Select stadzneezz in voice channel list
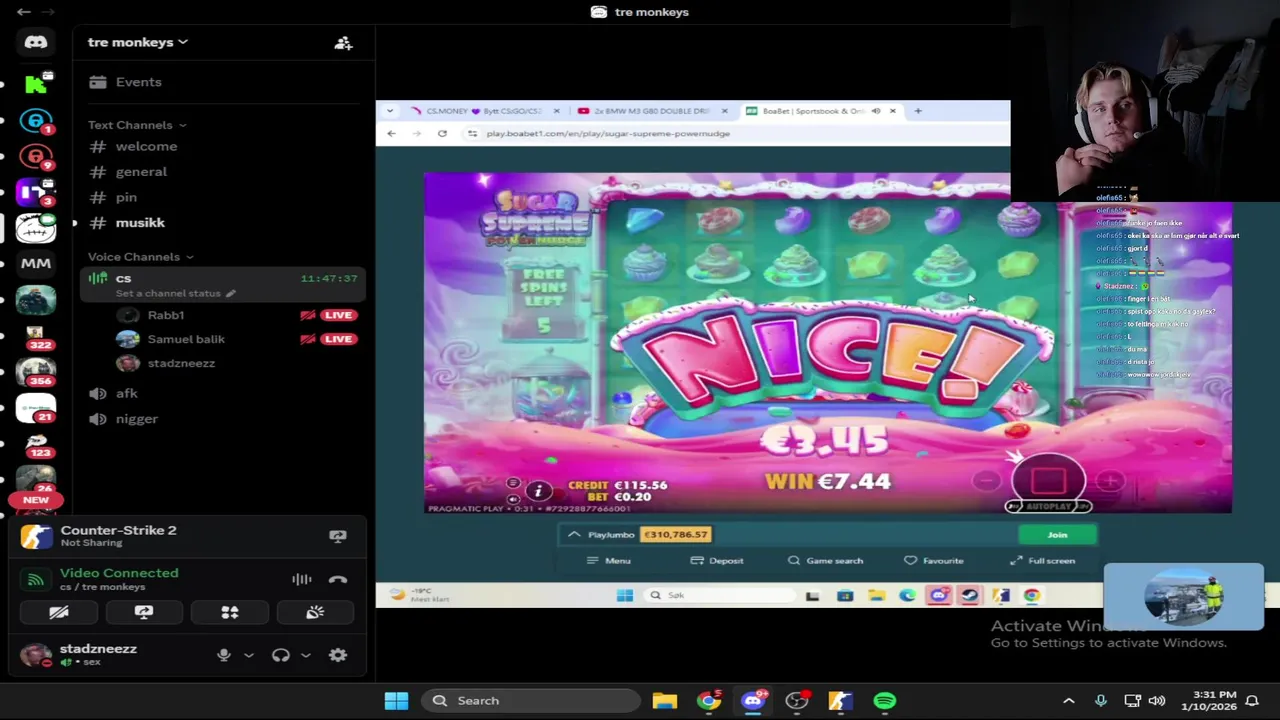The height and width of the screenshot is (720, 1280). click(x=181, y=363)
